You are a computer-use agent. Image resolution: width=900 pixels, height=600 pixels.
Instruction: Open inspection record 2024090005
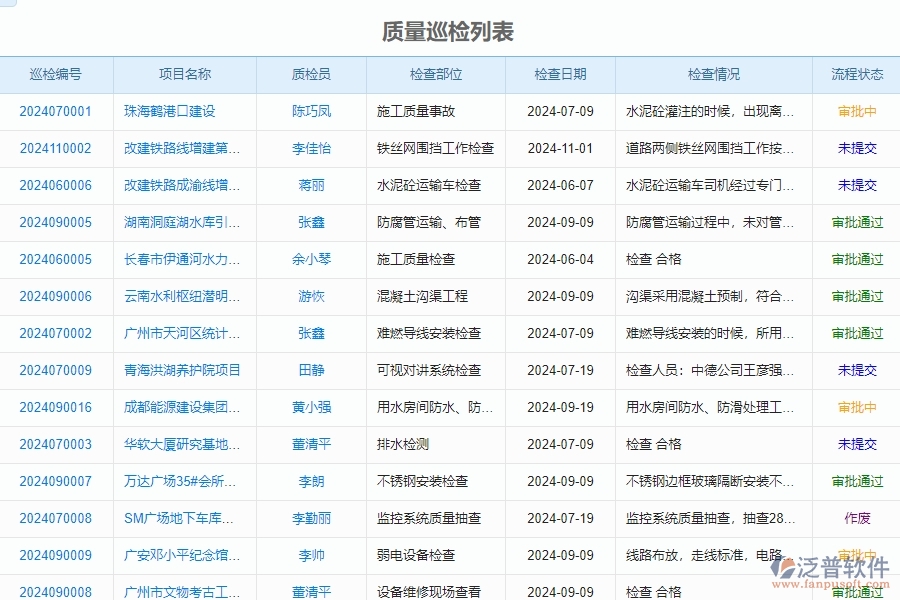click(52, 223)
